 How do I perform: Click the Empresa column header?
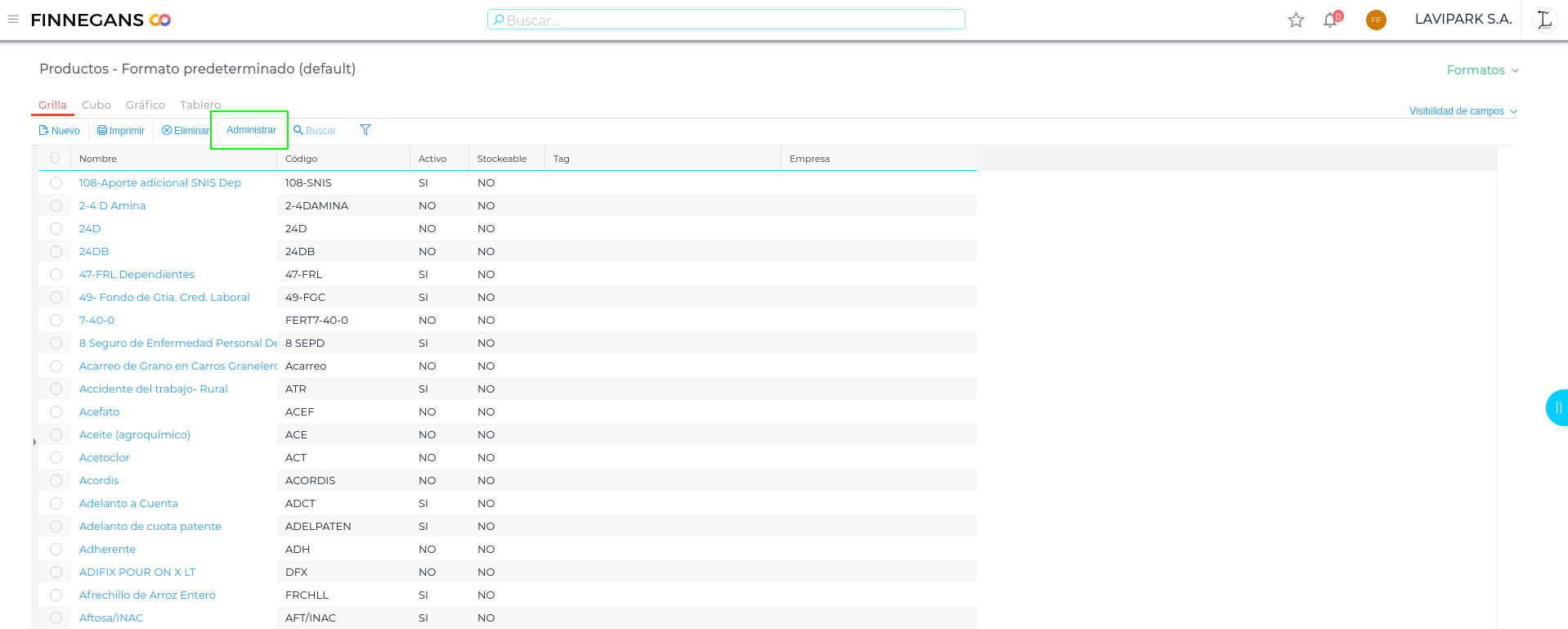pos(879,159)
